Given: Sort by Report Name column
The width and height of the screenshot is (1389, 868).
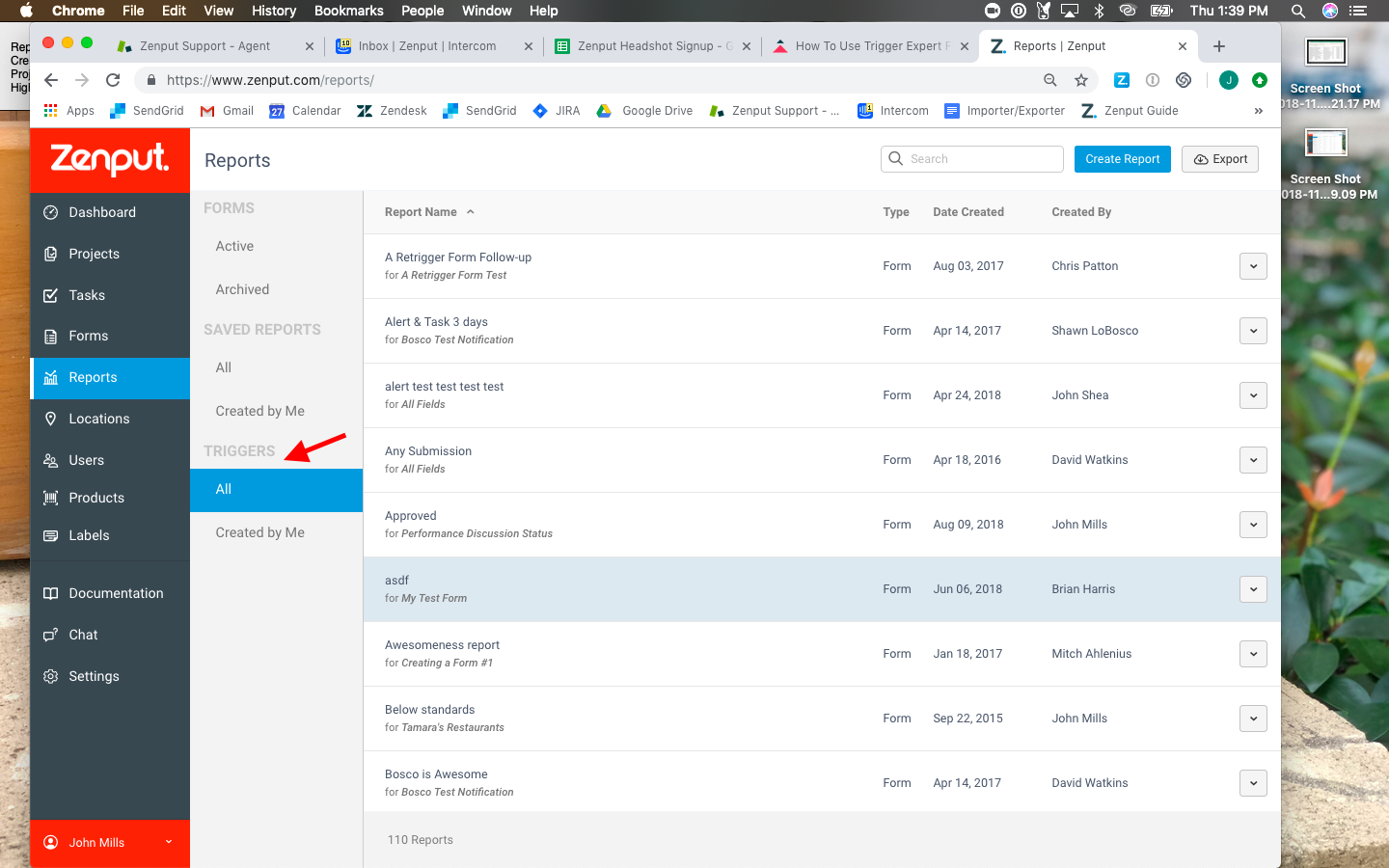Looking at the screenshot, I should tap(429, 212).
